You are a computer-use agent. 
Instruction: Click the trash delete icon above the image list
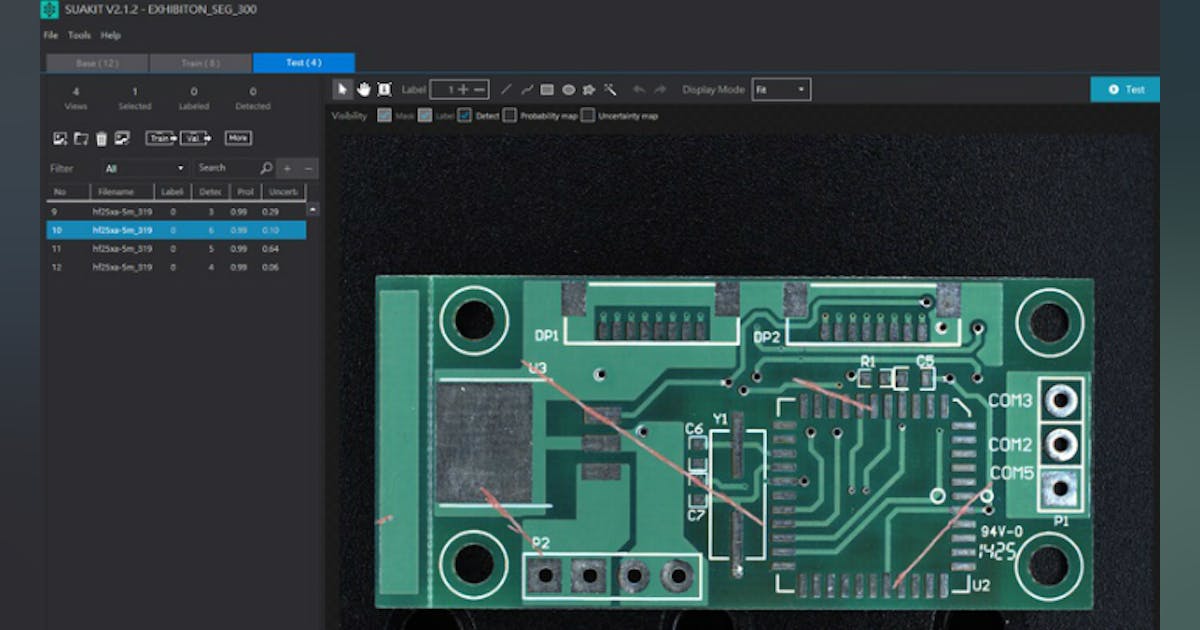click(x=102, y=138)
